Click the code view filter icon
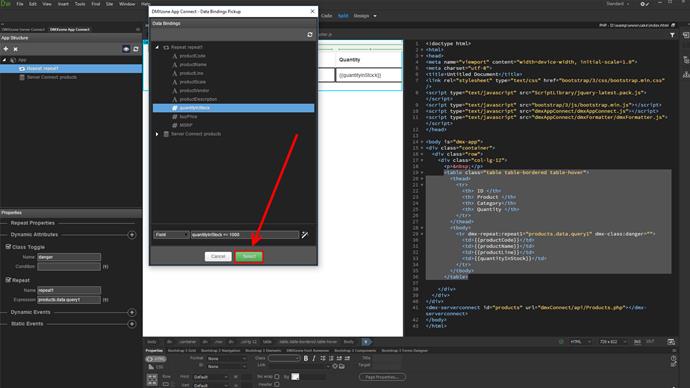690x388 pixels. 672,35
